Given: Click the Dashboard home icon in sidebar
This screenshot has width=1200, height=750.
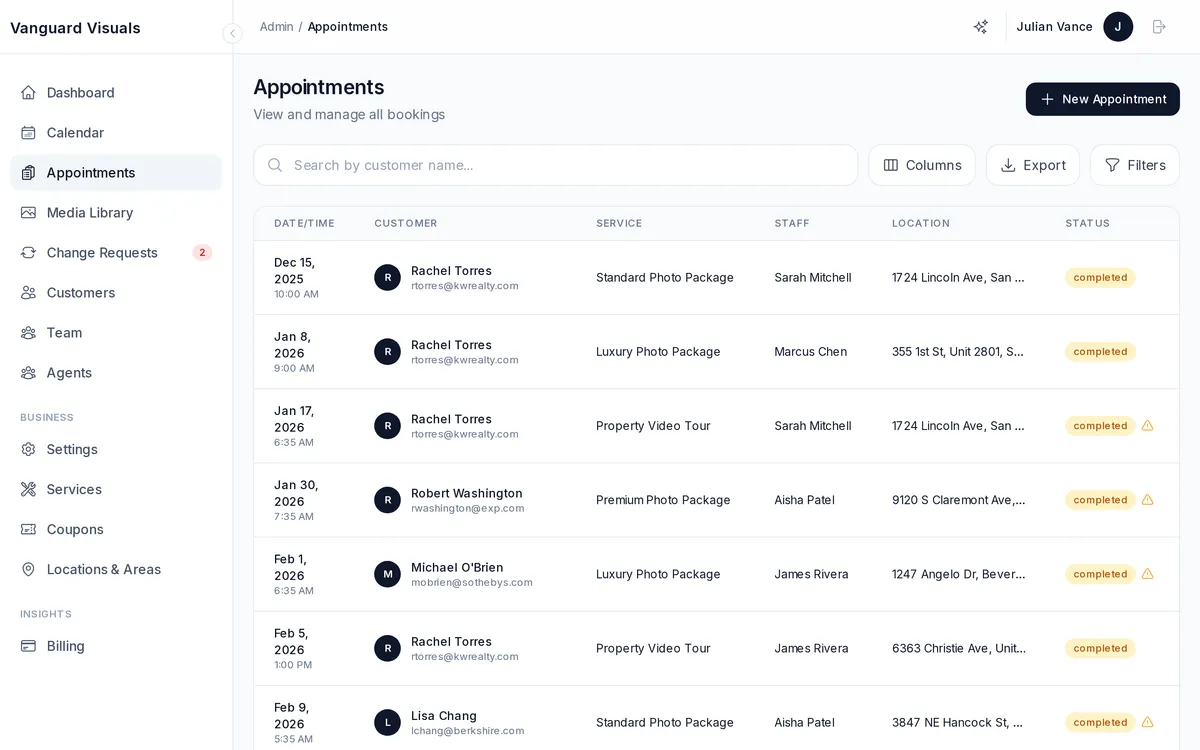Looking at the screenshot, I should pyautogui.click(x=29, y=93).
